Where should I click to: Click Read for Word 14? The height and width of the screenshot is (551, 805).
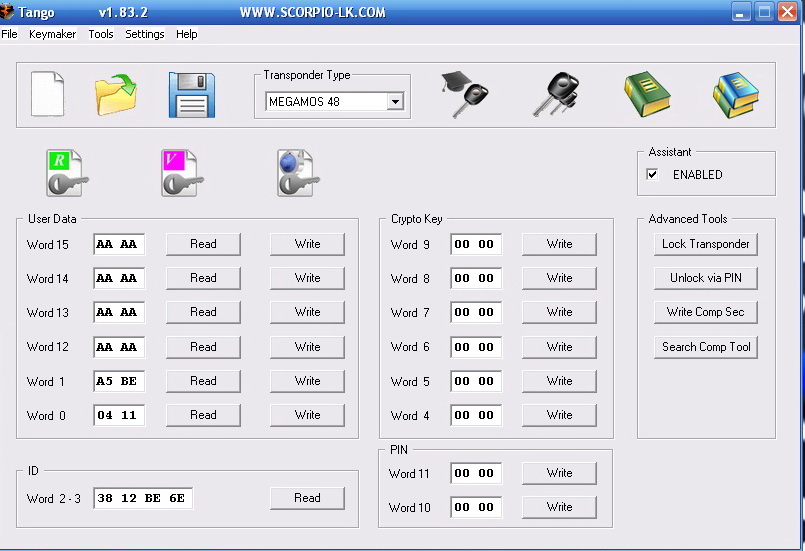pos(203,278)
